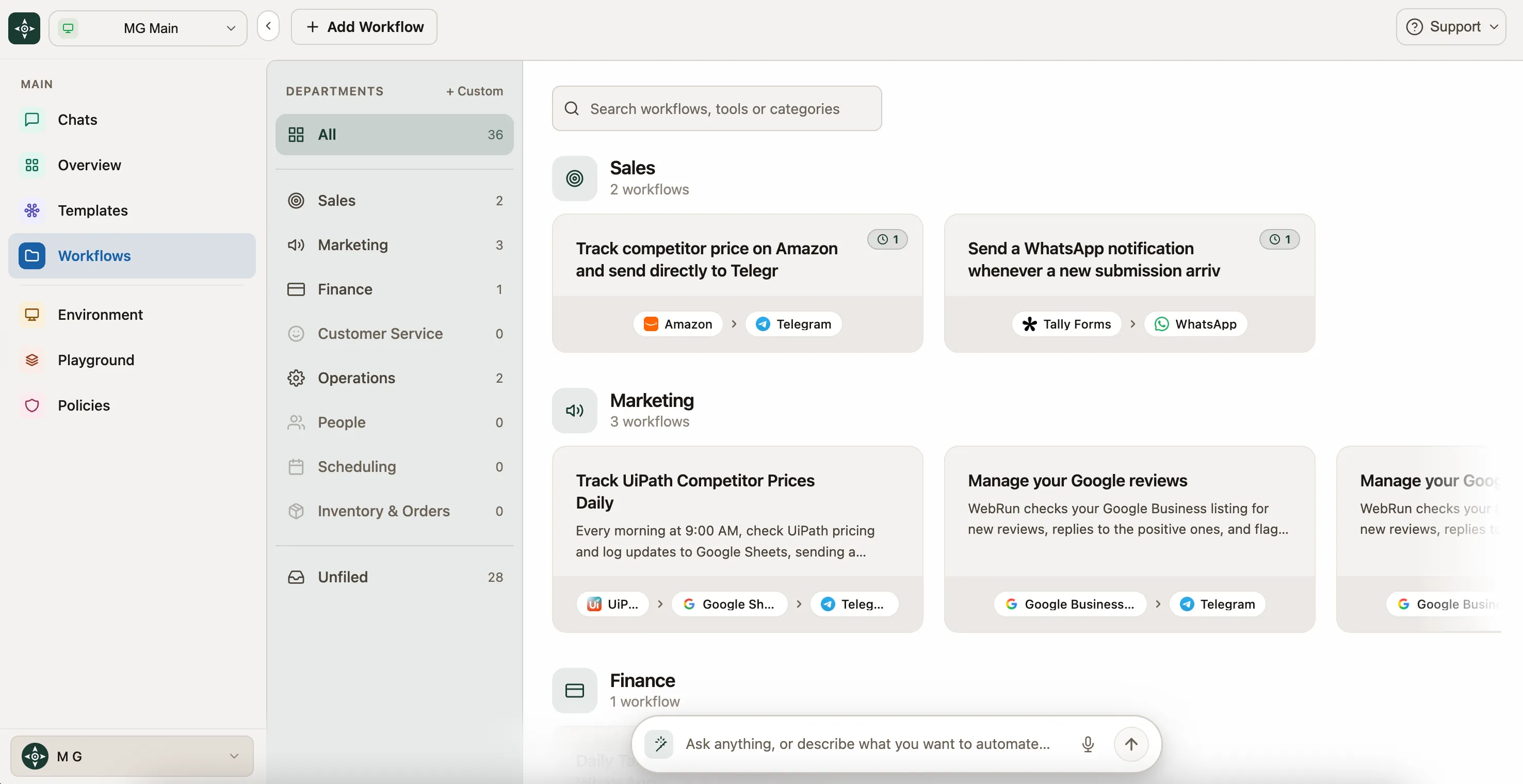Collapse the sidebar with the back chevron
The image size is (1523, 784).
pos(268,26)
